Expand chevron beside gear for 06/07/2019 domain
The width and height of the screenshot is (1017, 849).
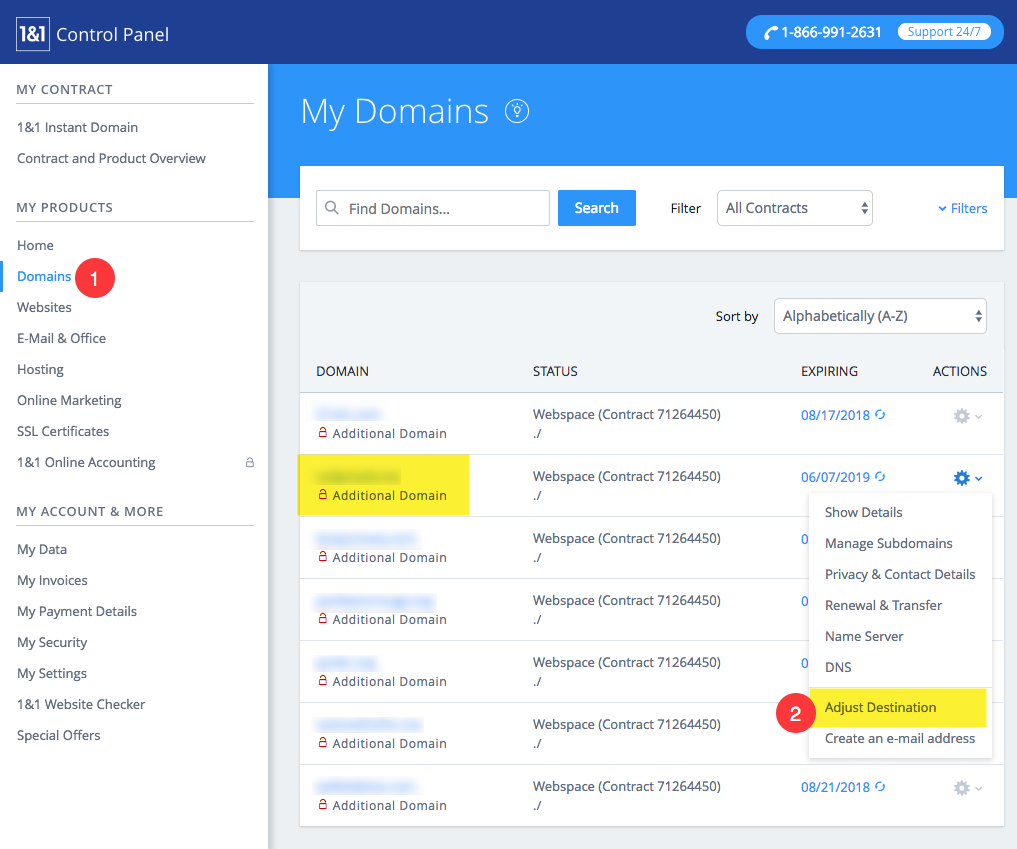pos(979,479)
